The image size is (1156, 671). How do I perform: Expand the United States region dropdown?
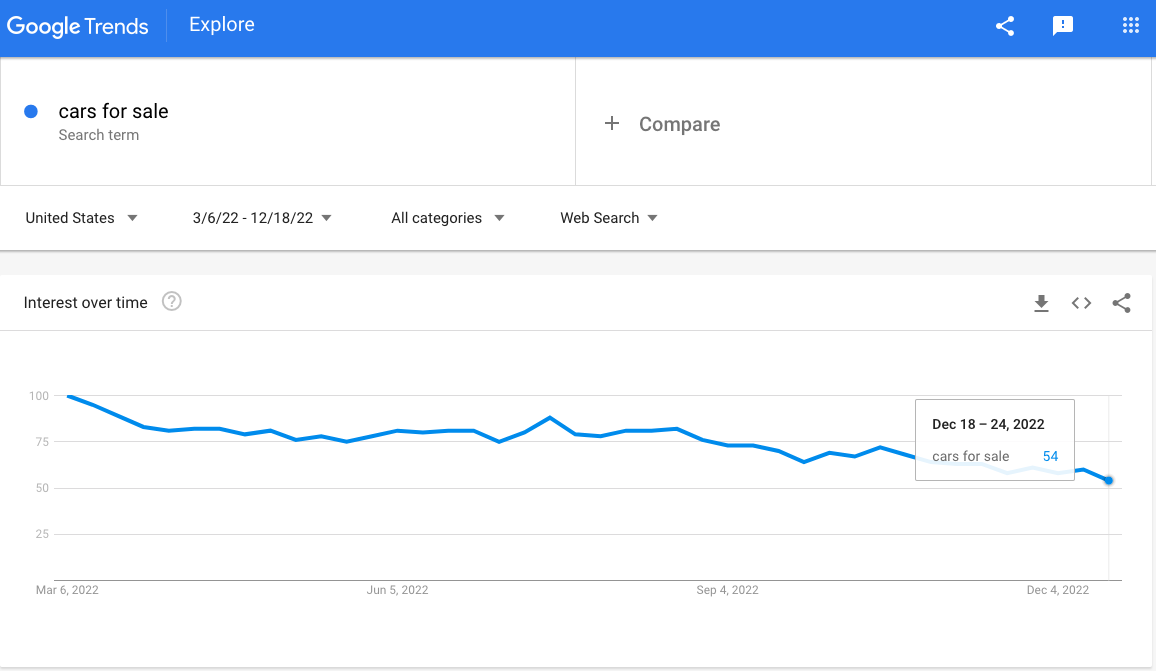click(x=82, y=218)
